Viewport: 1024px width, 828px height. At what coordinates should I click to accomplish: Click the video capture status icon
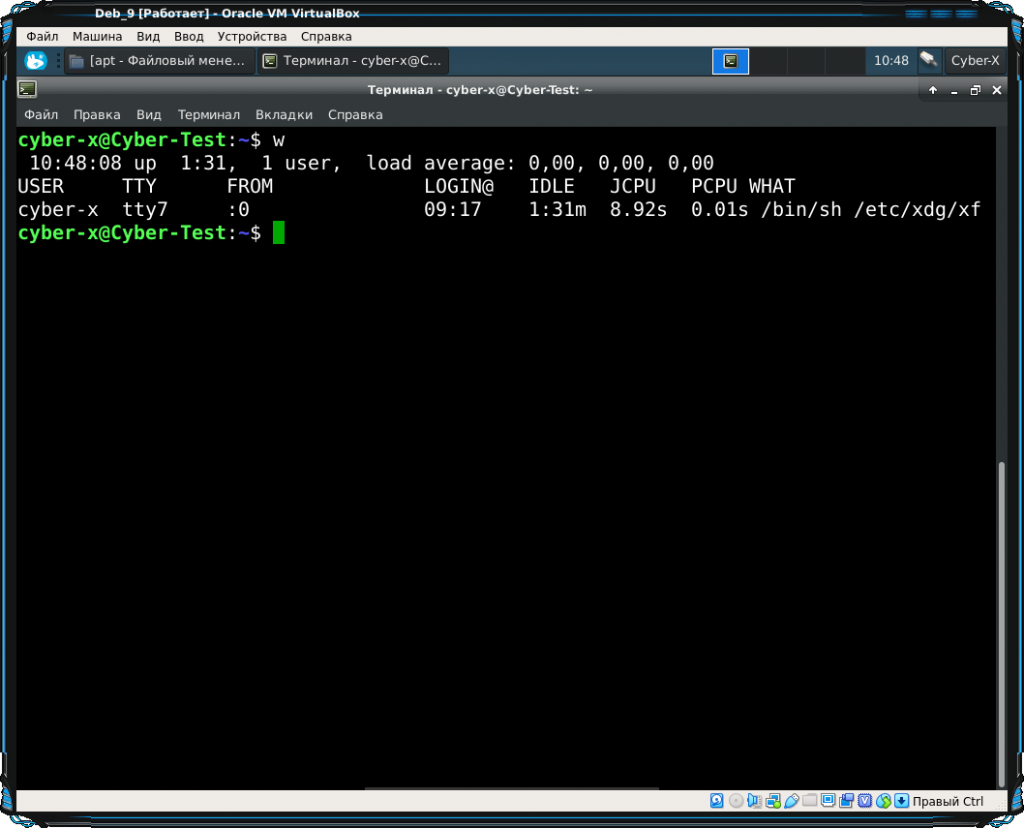click(x=846, y=801)
